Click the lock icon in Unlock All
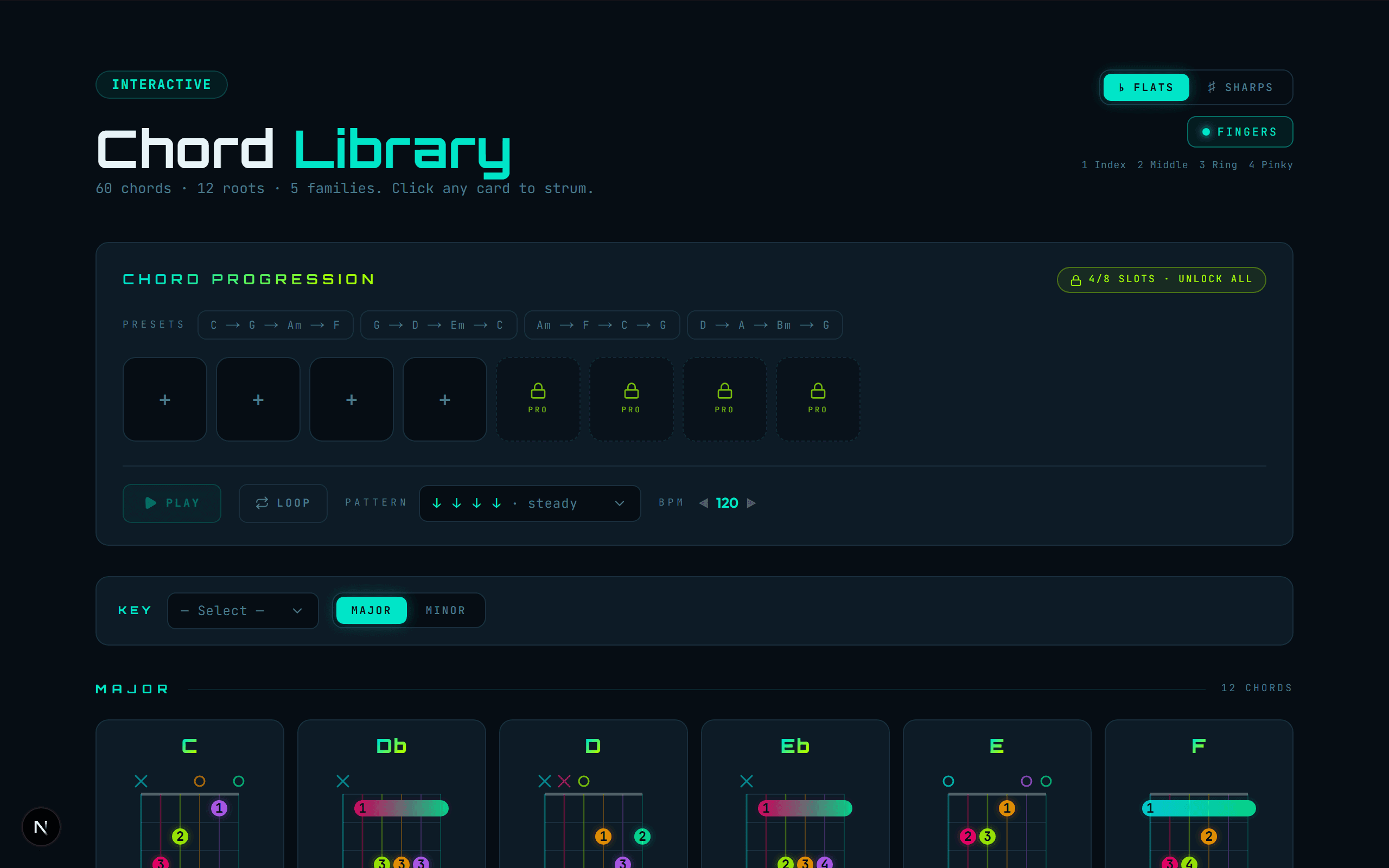Image resolution: width=1389 pixels, height=868 pixels. pyautogui.click(x=1076, y=280)
